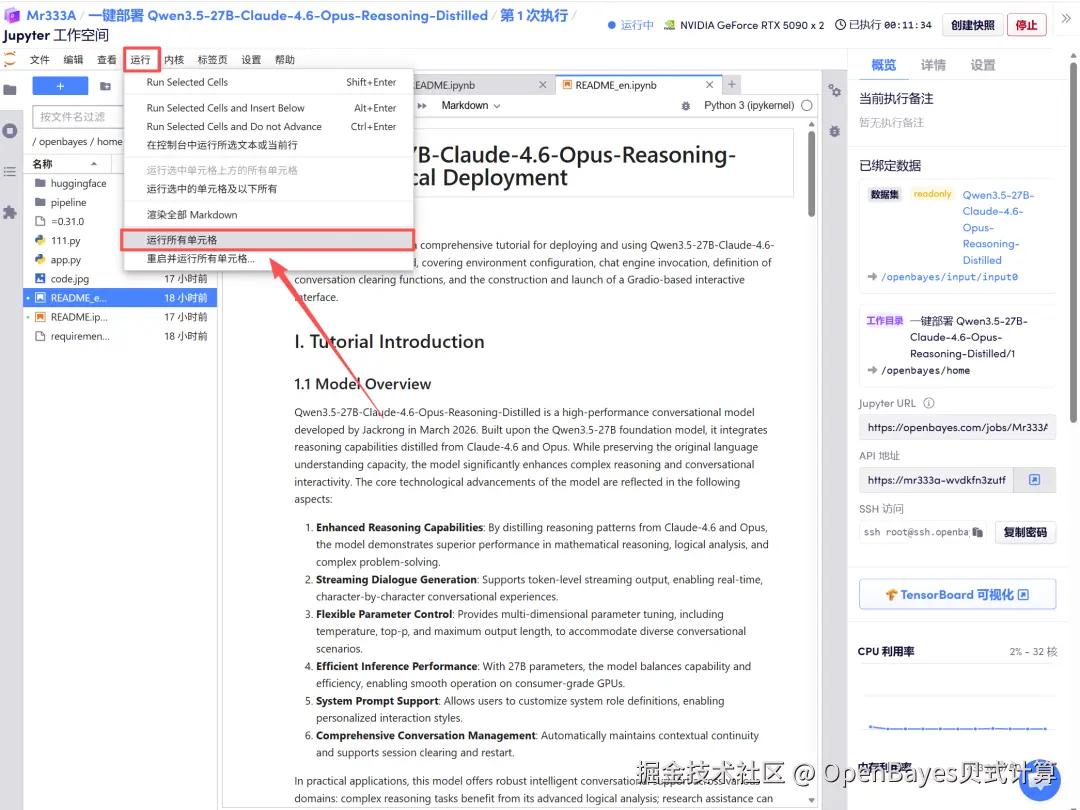
Task: Open the cell type Markdown dropdown
Action: [470, 105]
